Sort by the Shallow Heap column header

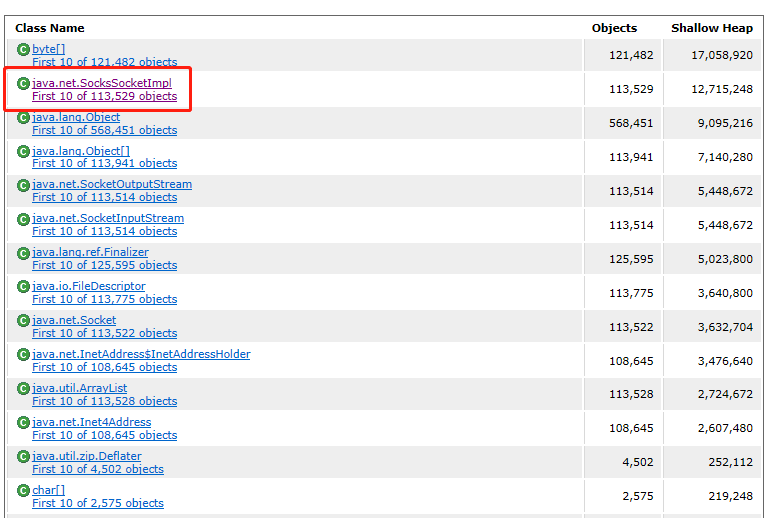[711, 28]
